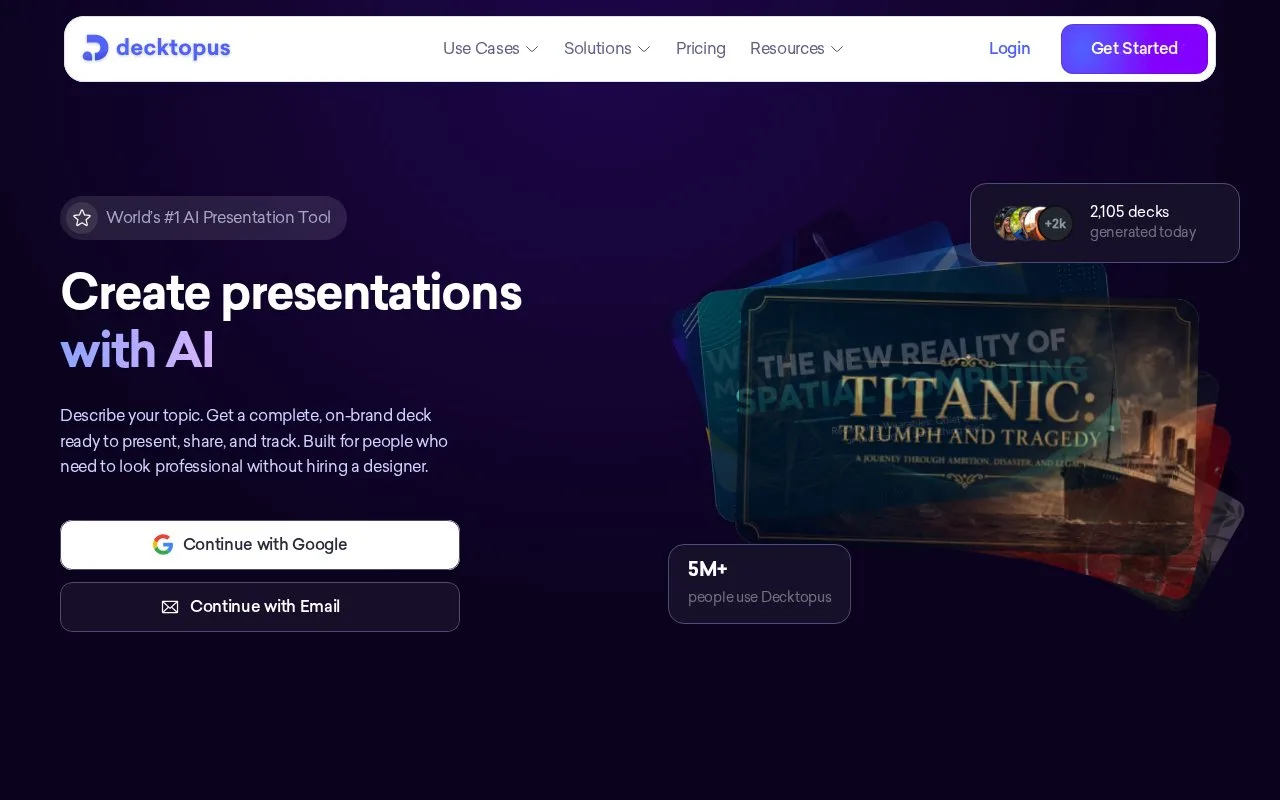Click the +2k avatar badge
The width and height of the screenshot is (1280, 800).
tap(1055, 224)
